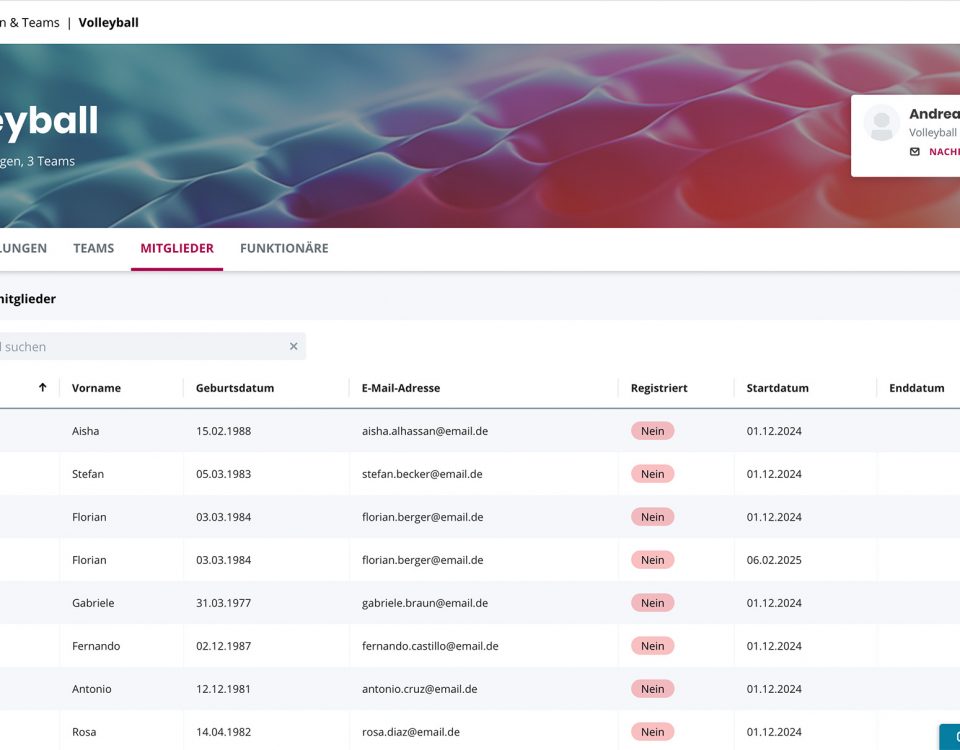This screenshot has height=750, width=960.
Task: Select the Mitglieder tab
Action: pyautogui.click(x=176, y=248)
